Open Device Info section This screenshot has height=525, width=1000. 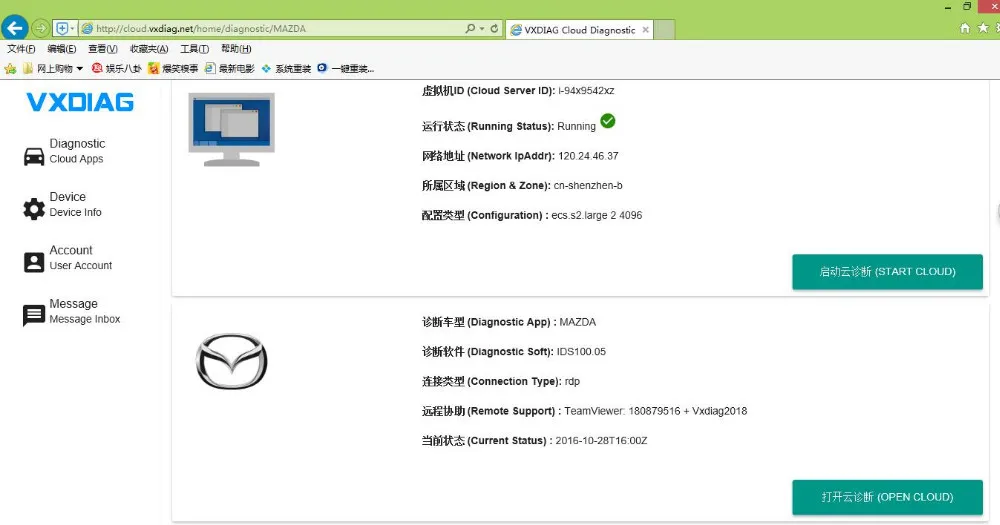click(75, 204)
